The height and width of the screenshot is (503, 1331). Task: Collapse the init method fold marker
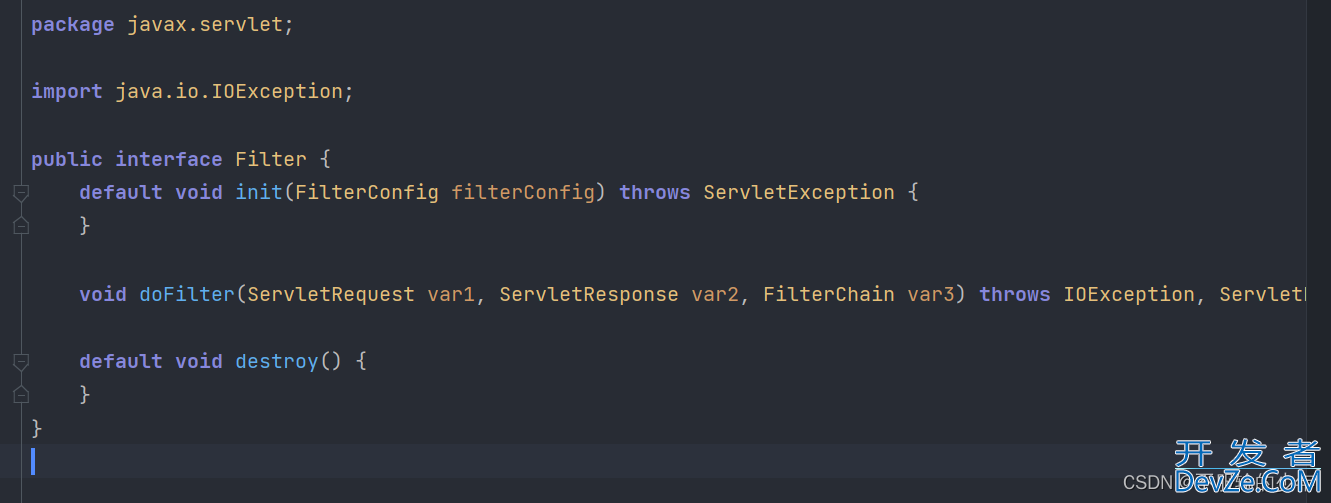coord(20,193)
